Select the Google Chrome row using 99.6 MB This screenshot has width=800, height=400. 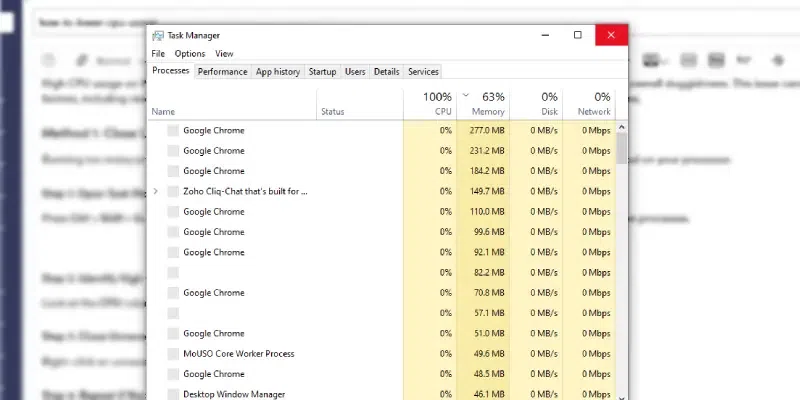click(382, 232)
